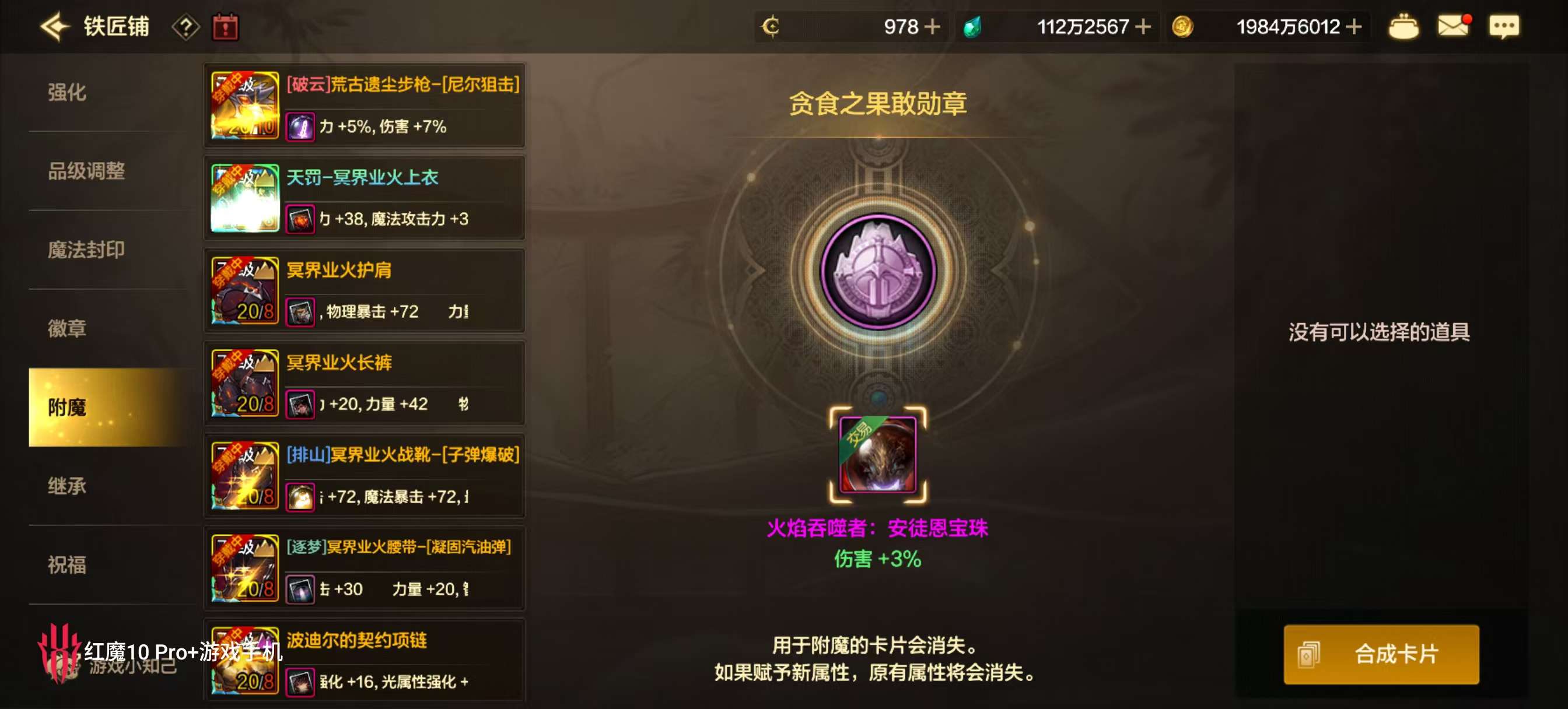This screenshot has width=1568, height=709.
Task: Choose 冥界业火护肩 from equipment list
Action: (365, 290)
